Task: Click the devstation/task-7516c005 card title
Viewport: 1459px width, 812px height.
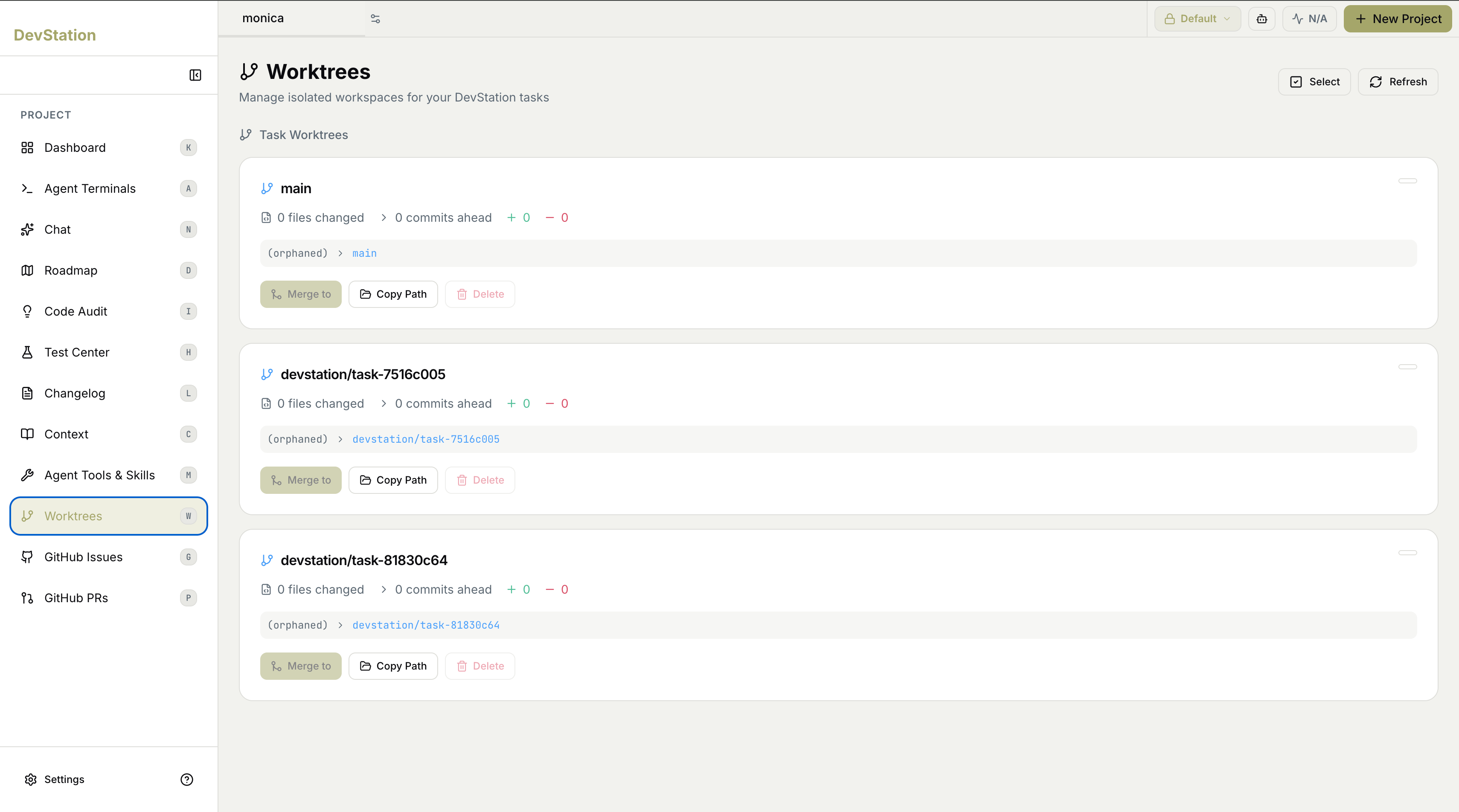Action: 363,374
